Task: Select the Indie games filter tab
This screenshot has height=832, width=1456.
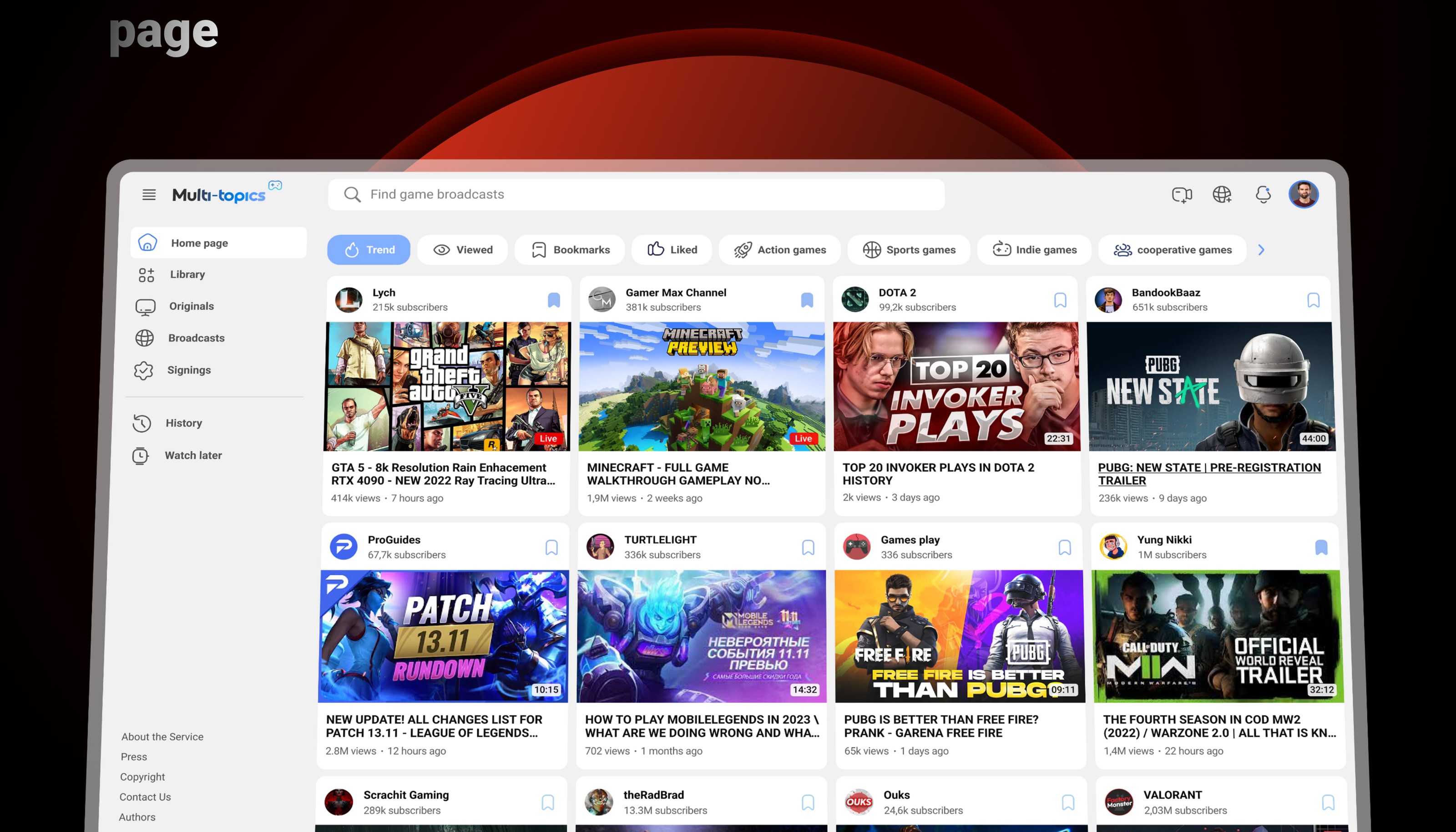Action: [x=1035, y=250]
